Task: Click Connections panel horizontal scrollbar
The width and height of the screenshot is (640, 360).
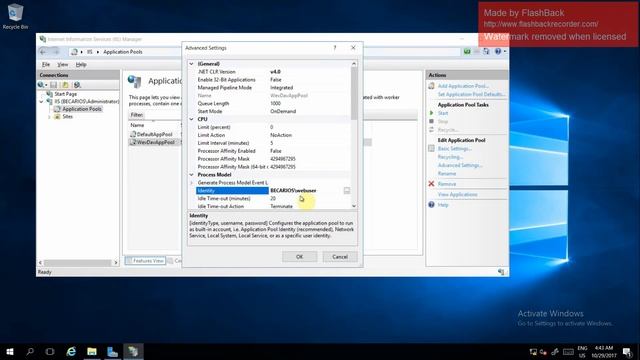Action: (x=78, y=262)
